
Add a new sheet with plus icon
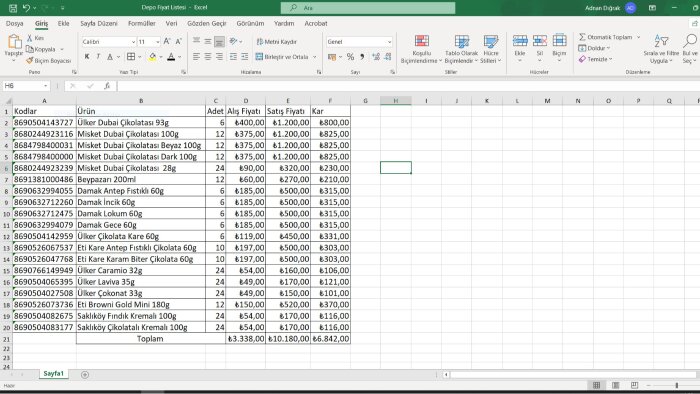point(85,374)
